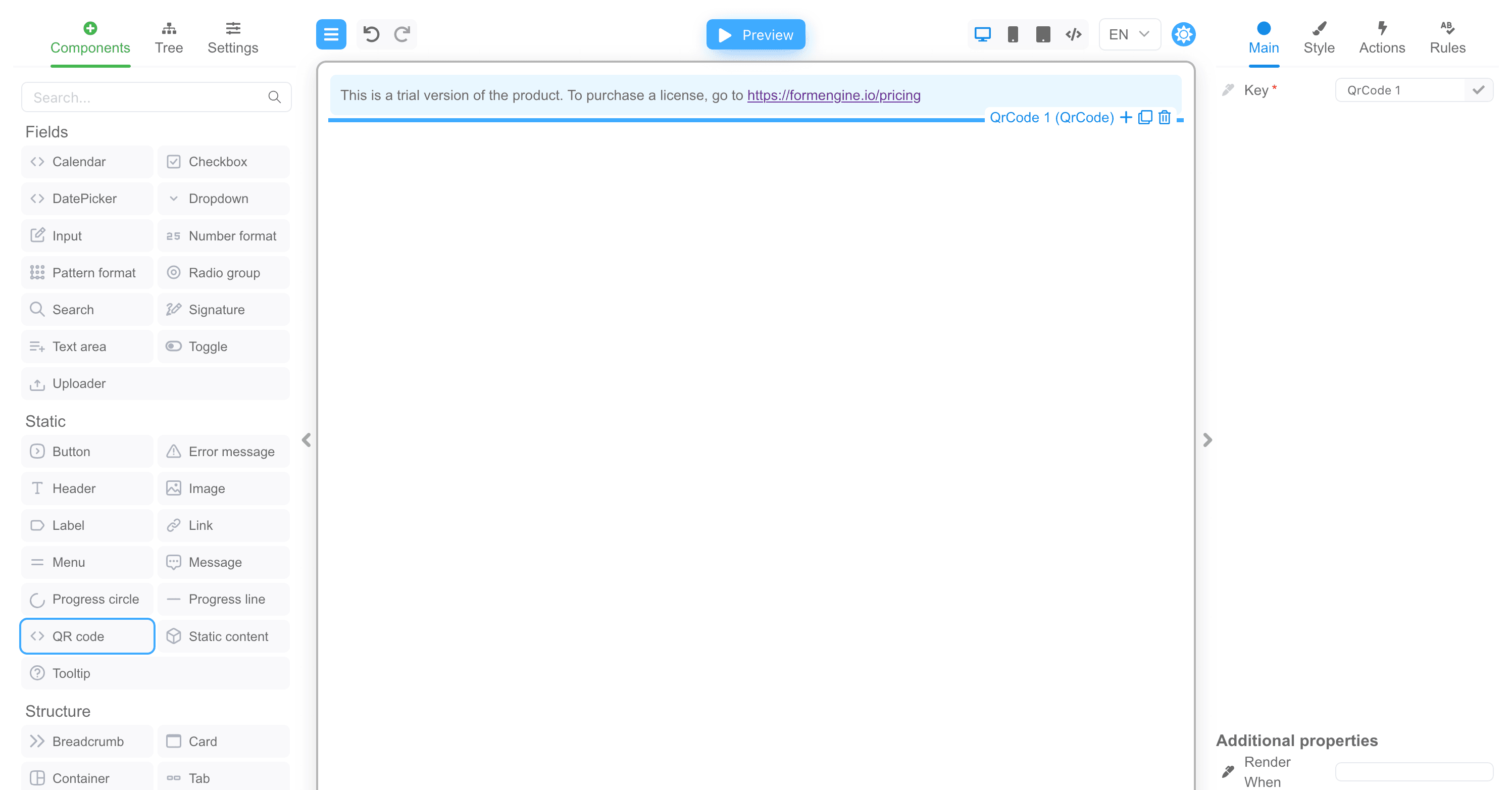The height and width of the screenshot is (790, 1512).
Task: Open the code view
Action: [1073, 34]
